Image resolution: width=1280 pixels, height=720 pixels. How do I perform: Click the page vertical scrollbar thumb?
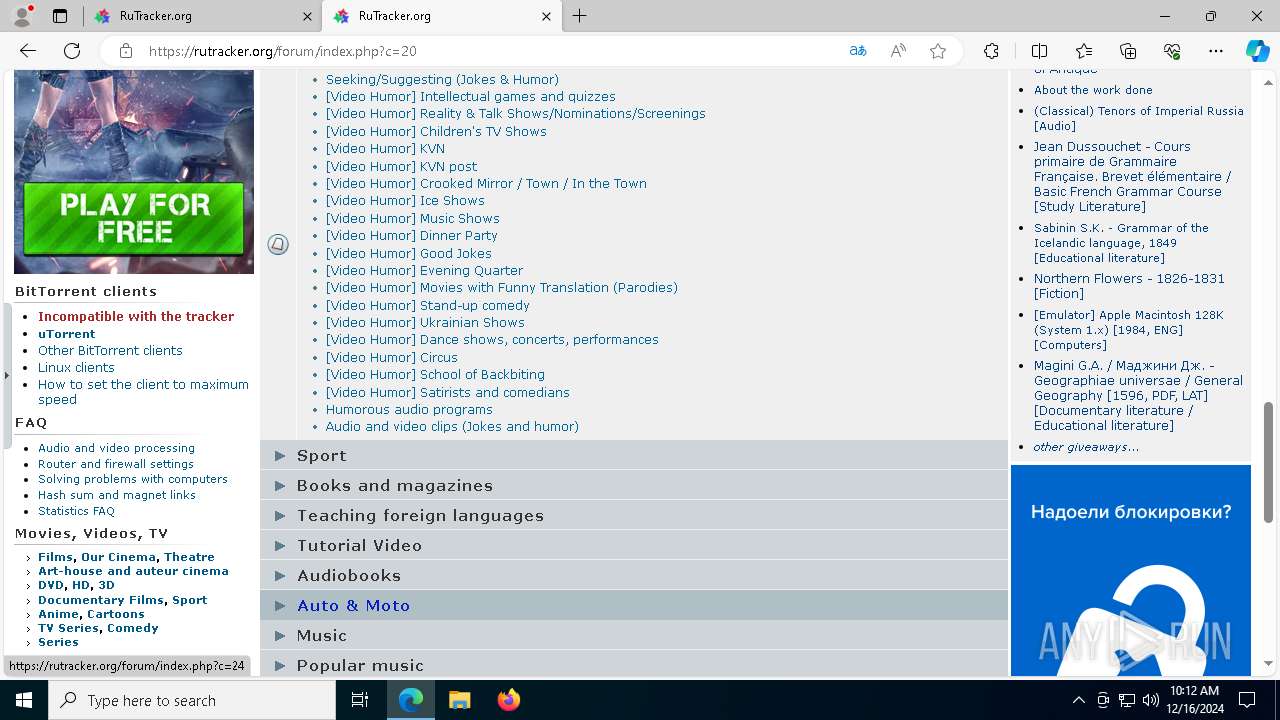tap(1269, 461)
